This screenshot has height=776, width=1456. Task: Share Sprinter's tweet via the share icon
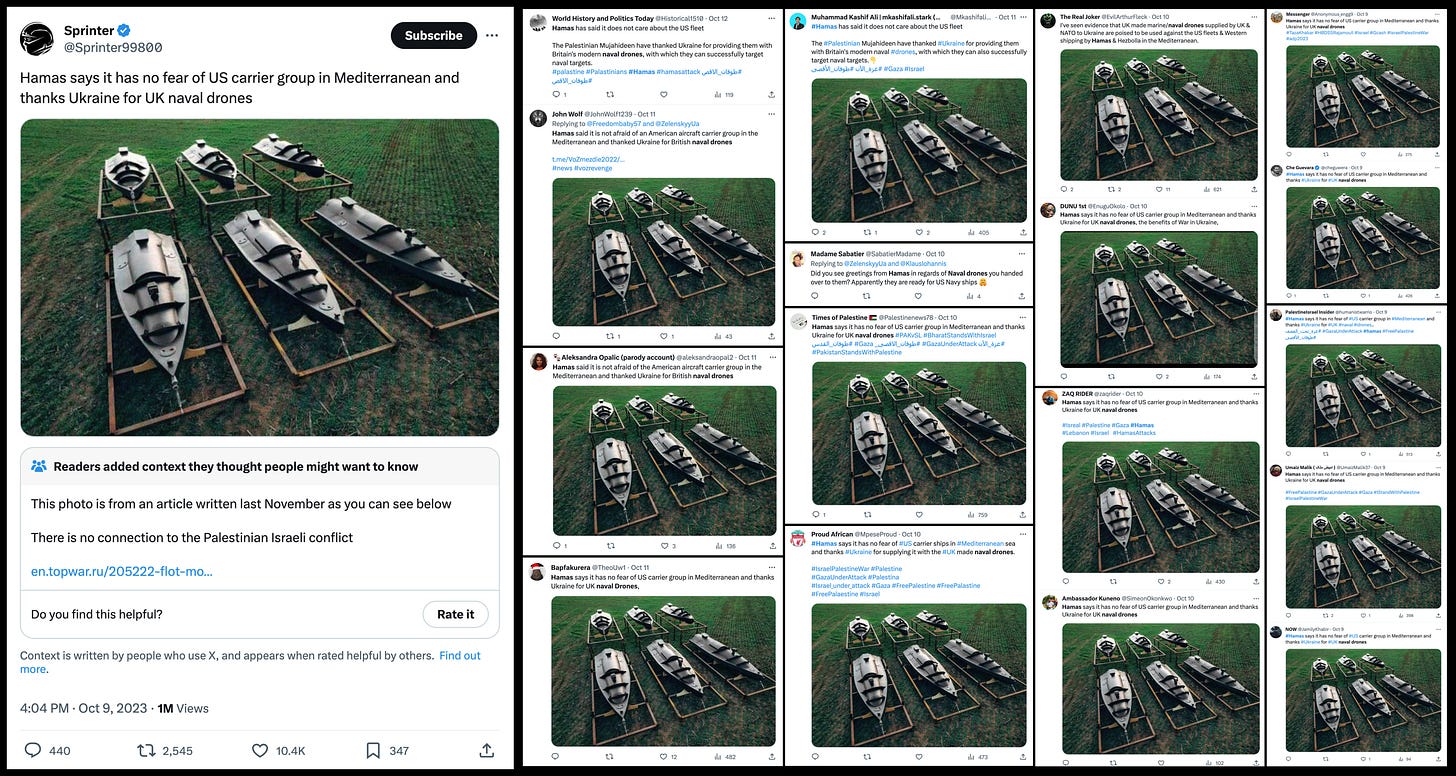click(486, 750)
